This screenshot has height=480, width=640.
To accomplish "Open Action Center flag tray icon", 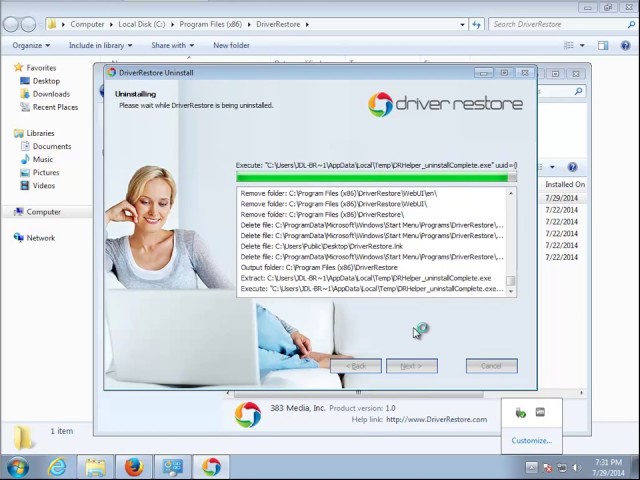I will point(548,467).
